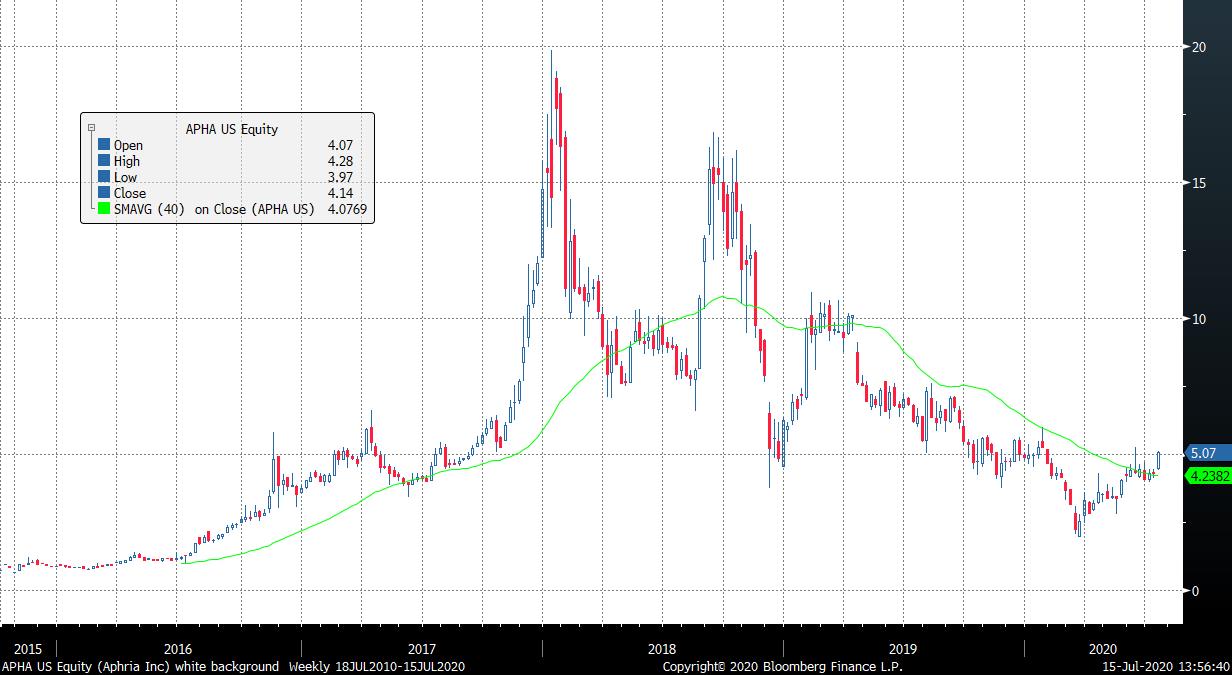Screen dimensions: 1232x675
Task: Collapse the APHA US Equity legend tree
Action: (x=92, y=129)
